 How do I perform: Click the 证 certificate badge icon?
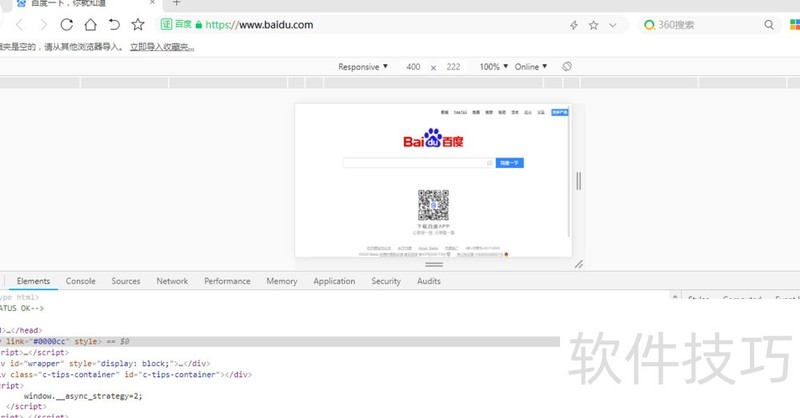(166, 24)
